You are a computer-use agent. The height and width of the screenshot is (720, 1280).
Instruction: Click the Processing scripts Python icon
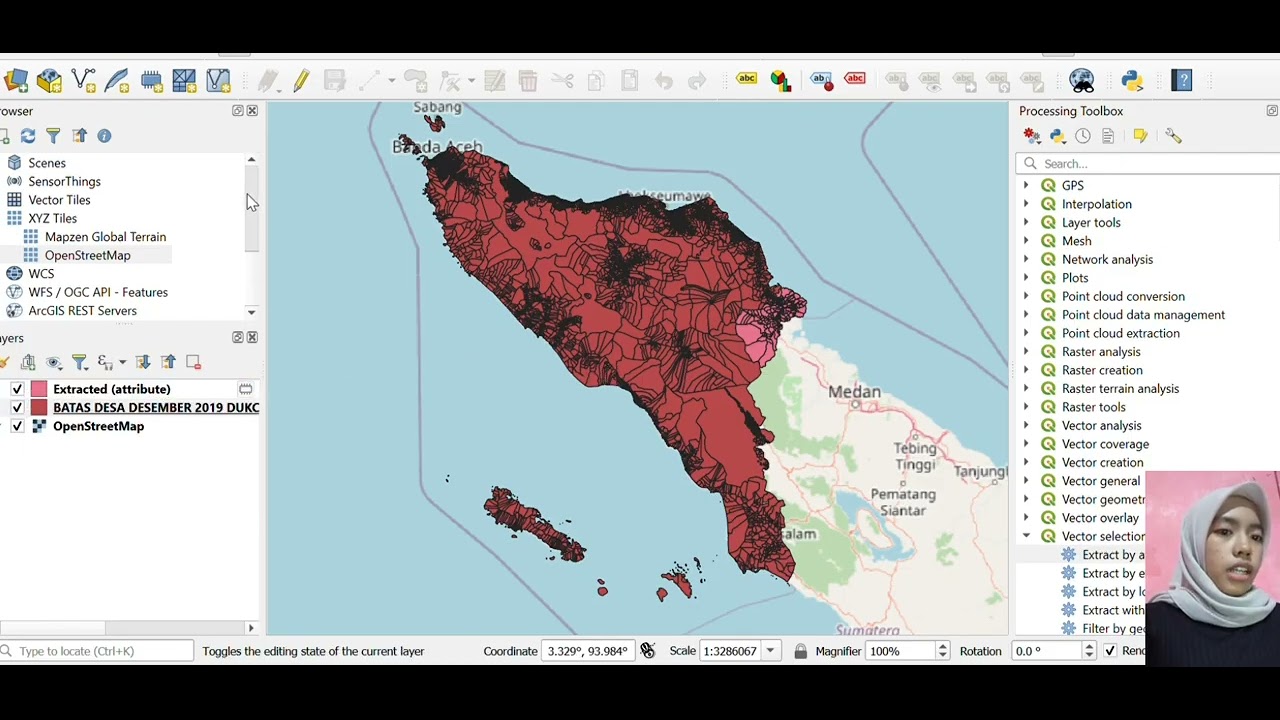tap(1058, 136)
